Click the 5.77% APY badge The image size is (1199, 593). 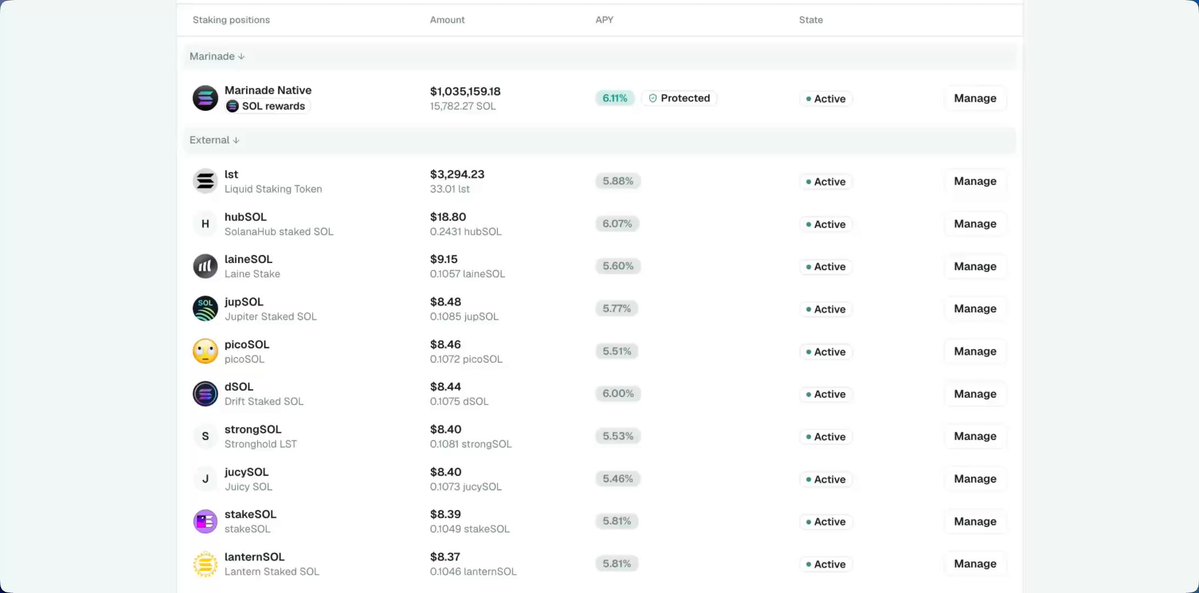point(616,309)
